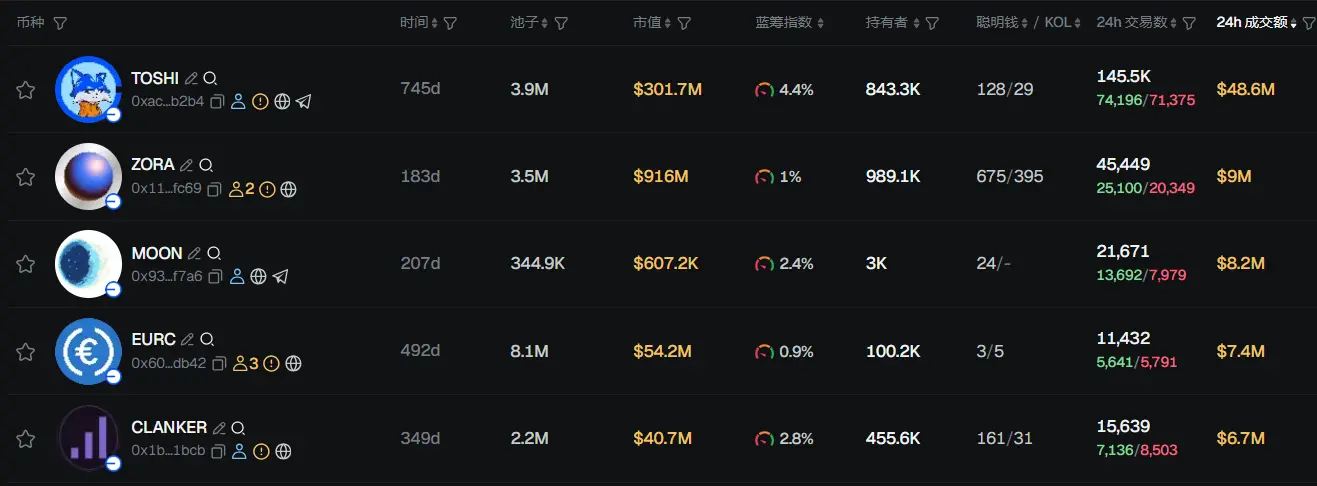1317x486 pixels.
Task: Click EURC's orange warning alert icon
Action: click(x=271, y=364)
